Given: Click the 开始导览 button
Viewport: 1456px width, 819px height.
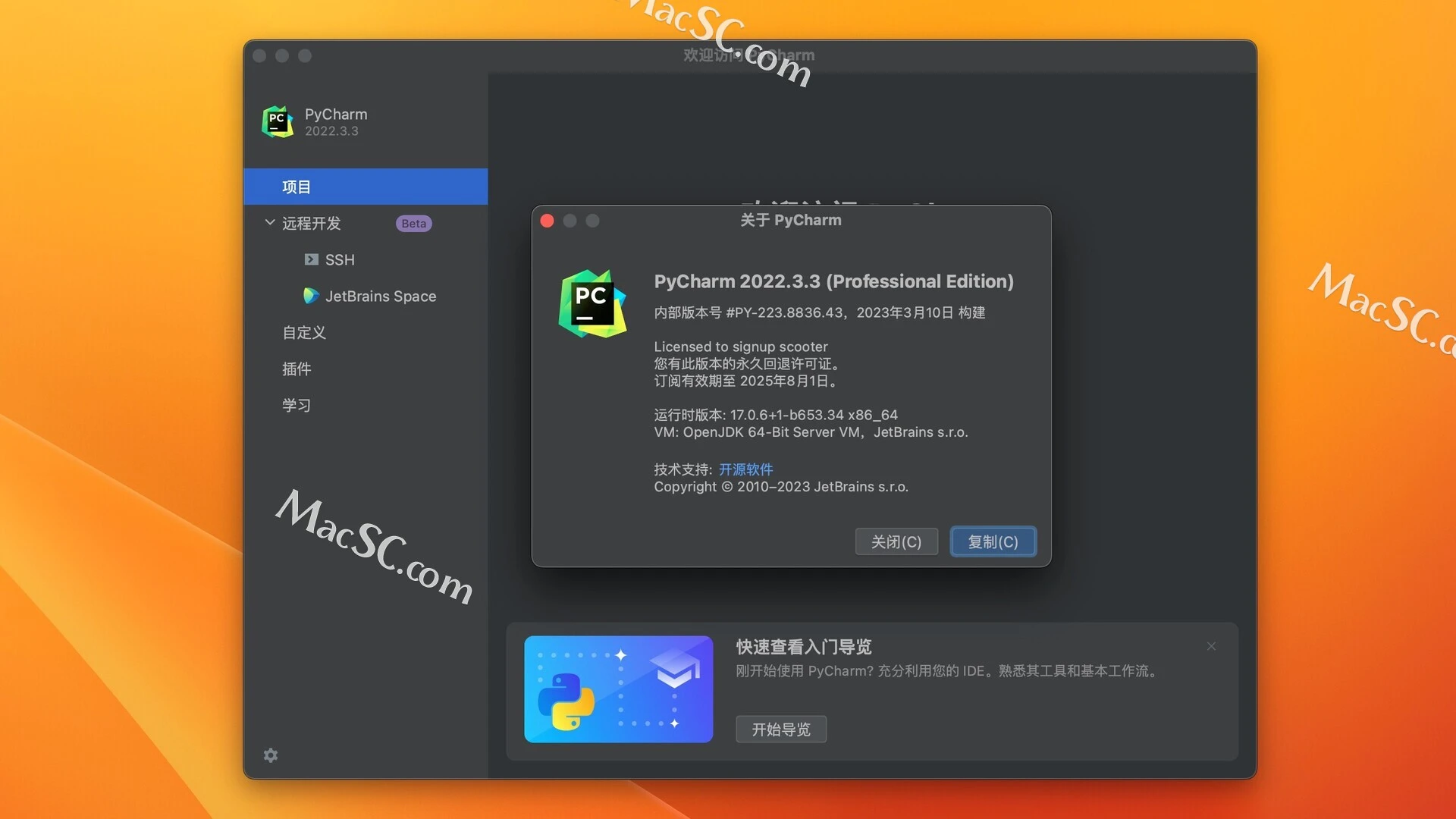Looking at the screenshot, I should tap(781, 729).
